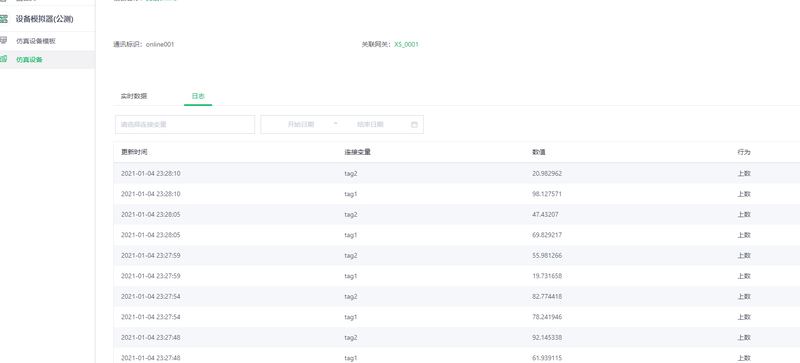
Task: Click 上数 in the 98.127571 row
Action: coord(744,194)
